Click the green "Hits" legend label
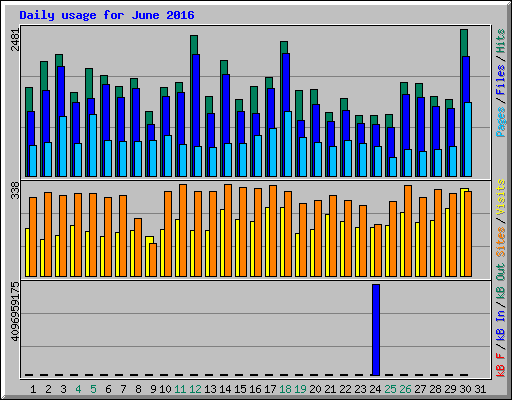Image resolution: width=512 pixels, height=400 pixels. [500, 41]
